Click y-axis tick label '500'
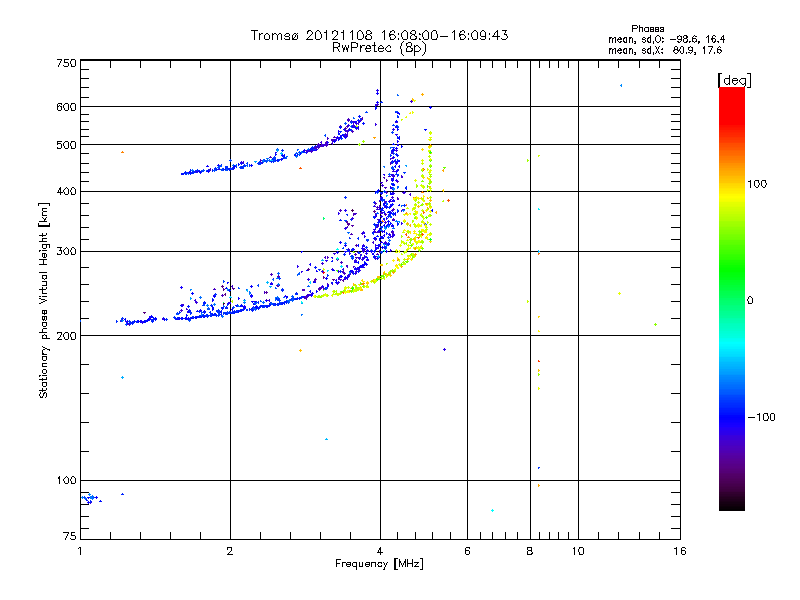This screenshot has width=800, height=600. pos(66,145)
